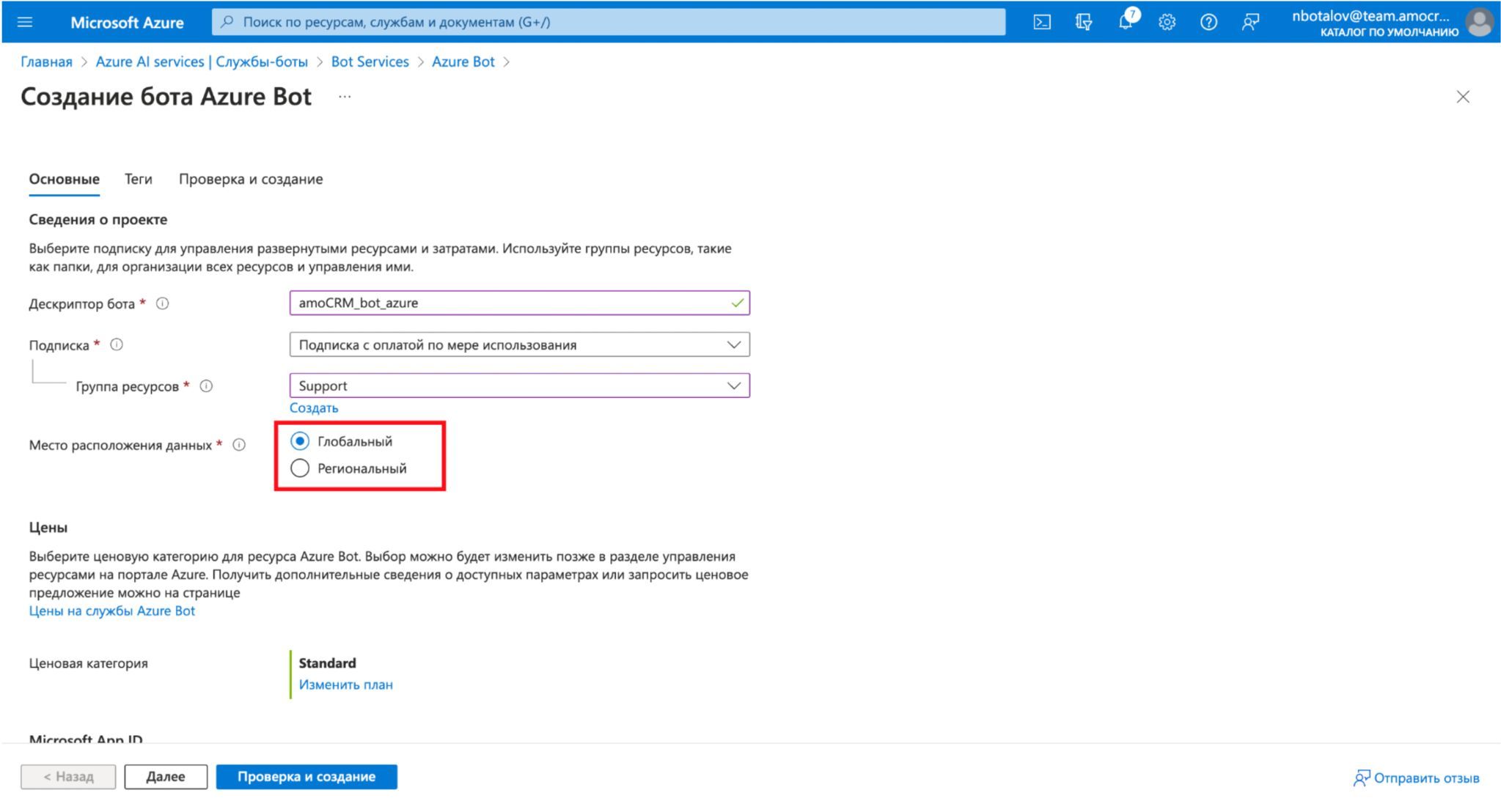Open Цены на службы Azure Bot link
The image size is (1501, 812).
pos(112,610)
